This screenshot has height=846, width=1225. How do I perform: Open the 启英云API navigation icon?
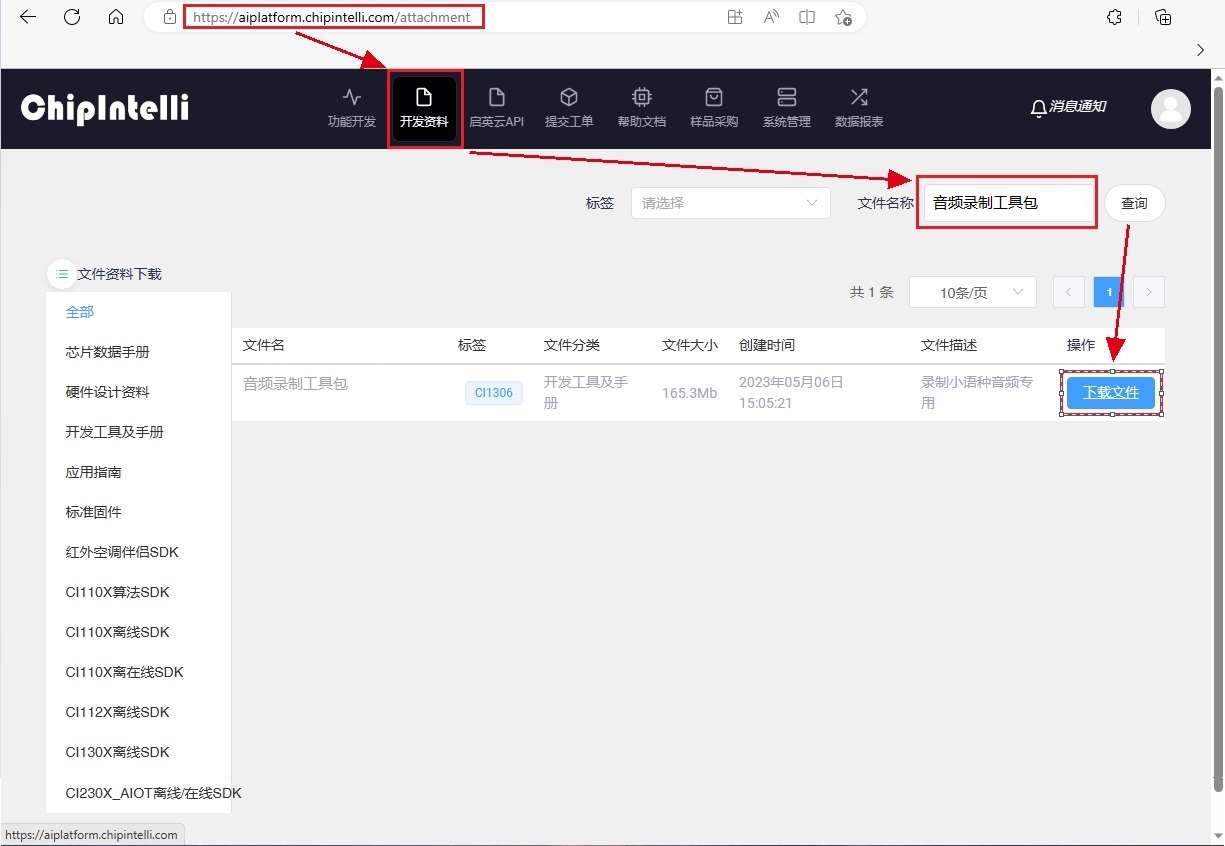496,98
